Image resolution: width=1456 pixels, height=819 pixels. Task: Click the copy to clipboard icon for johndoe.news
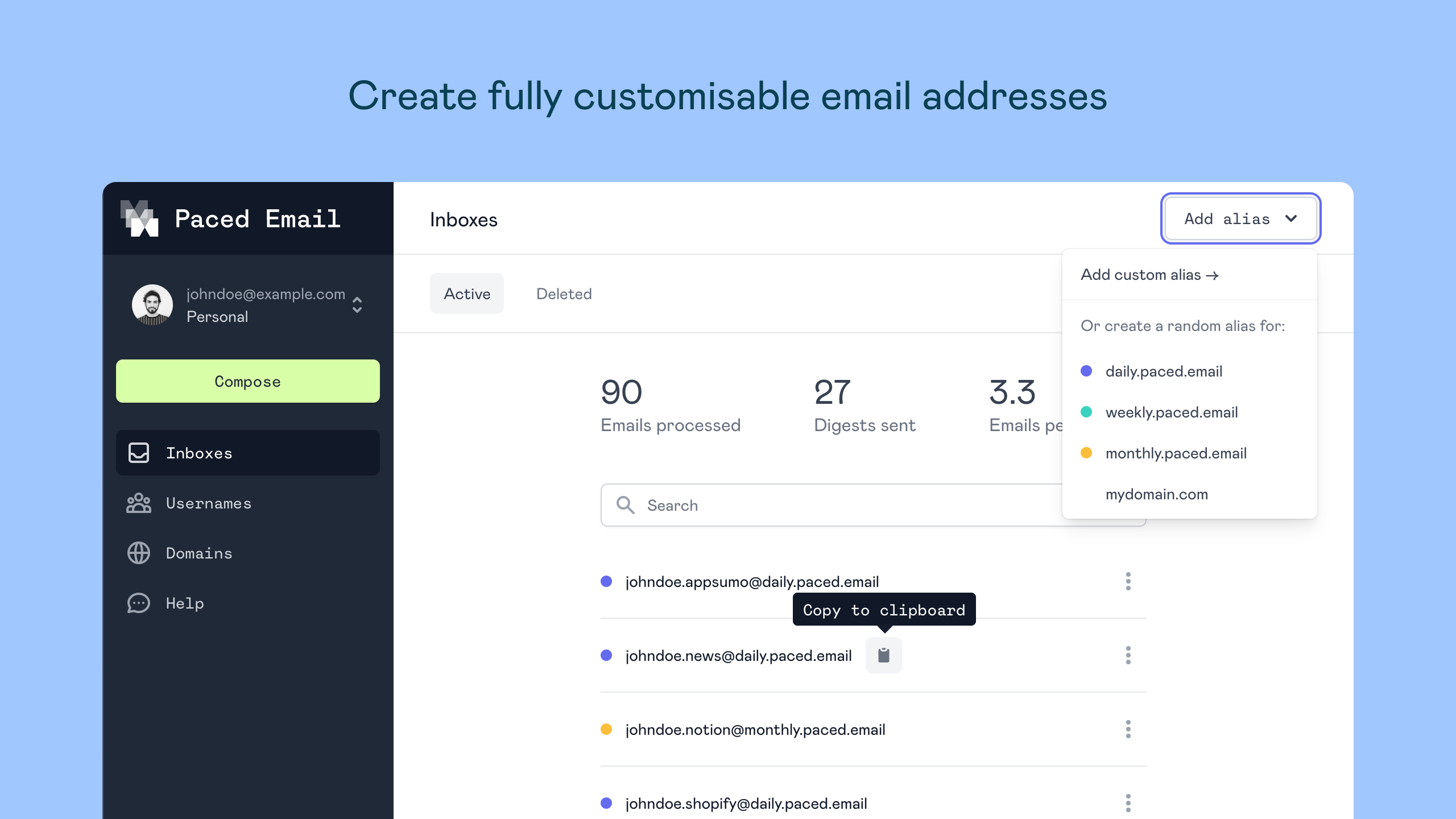click(x=882, y=655)
